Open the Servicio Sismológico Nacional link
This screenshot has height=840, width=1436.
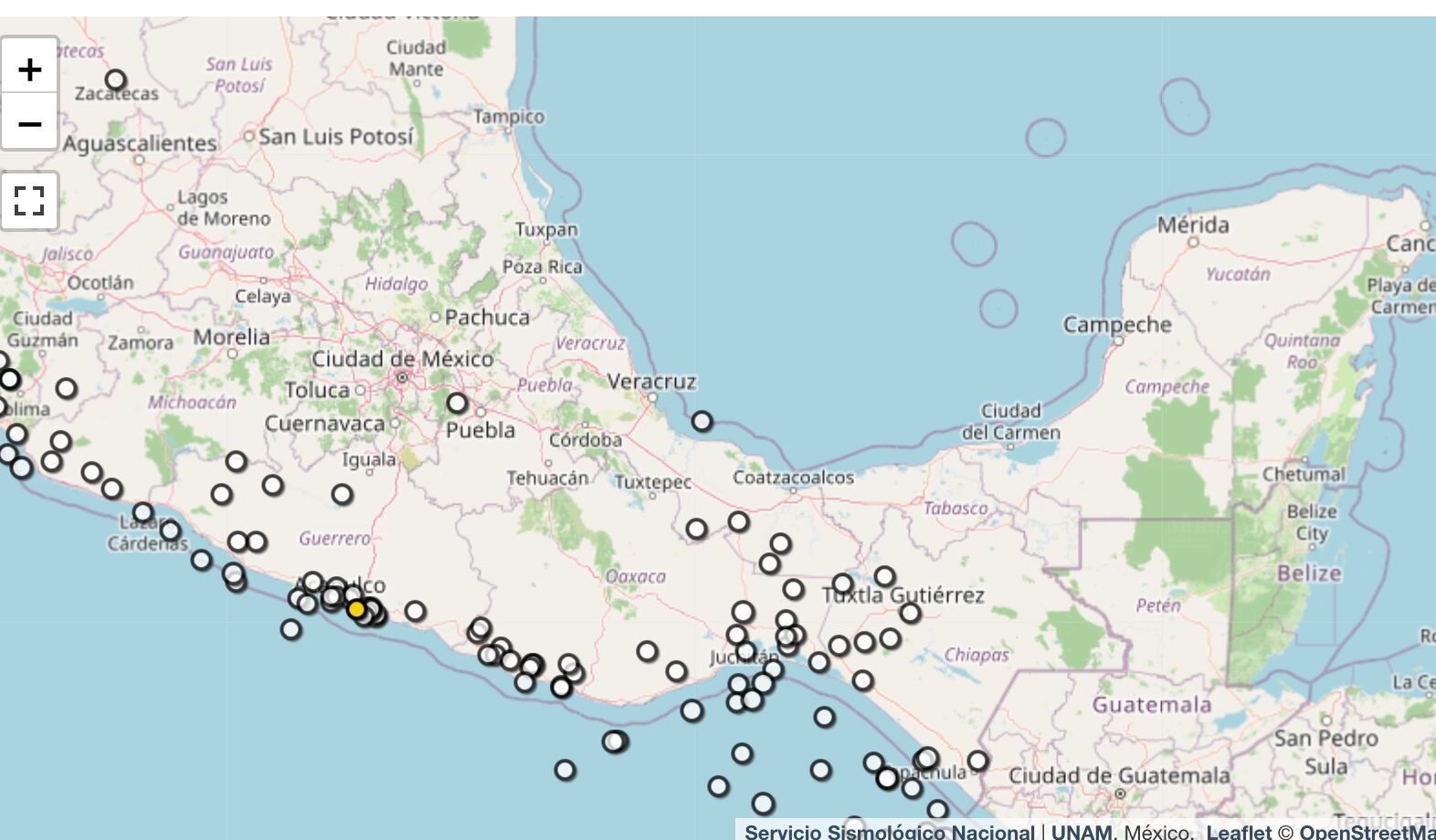point(889,832)
